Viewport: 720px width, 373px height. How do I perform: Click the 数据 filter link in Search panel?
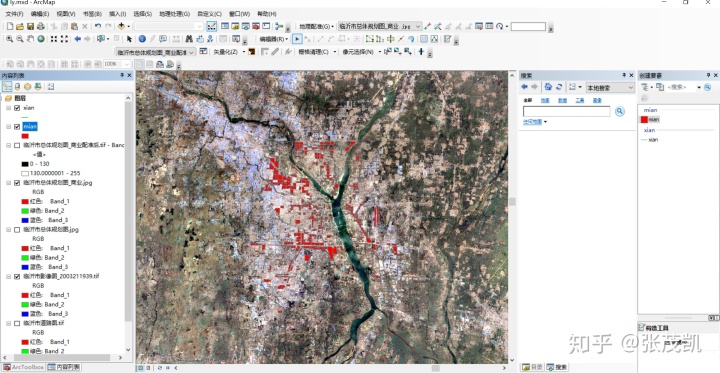(562, 100)
